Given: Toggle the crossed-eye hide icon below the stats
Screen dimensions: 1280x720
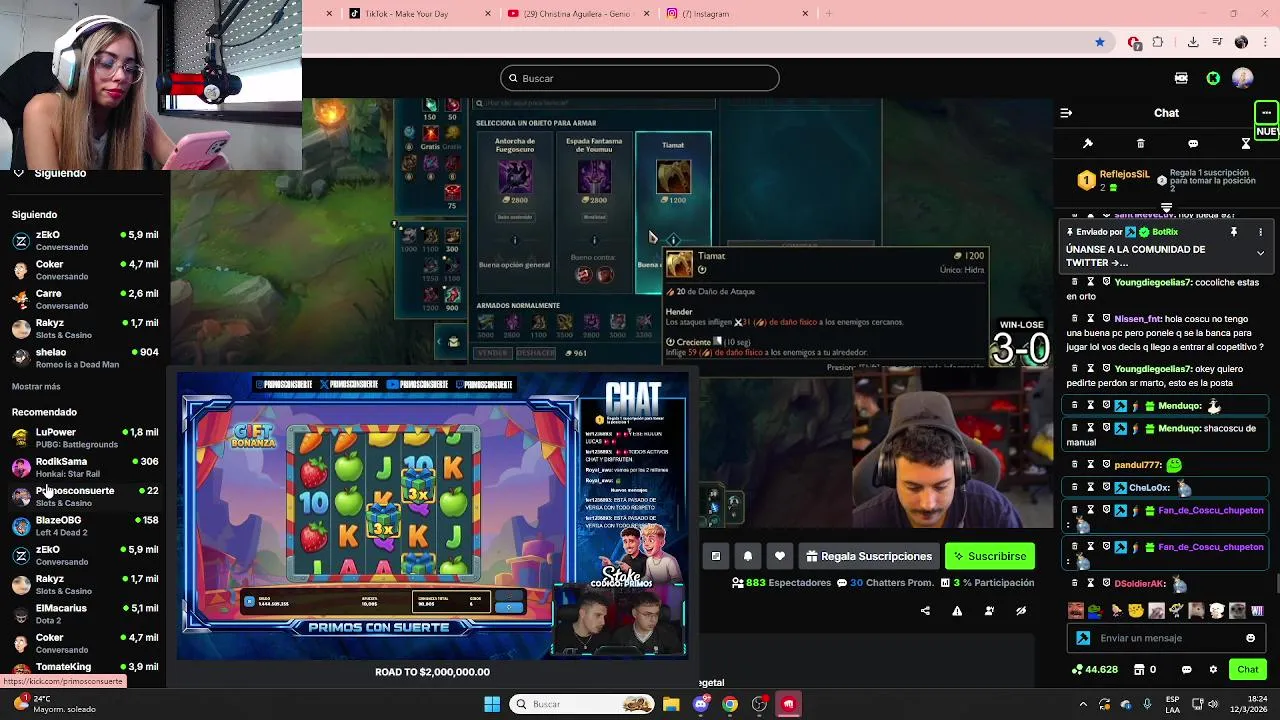Looking at the screenshot, I should 1021,611.
